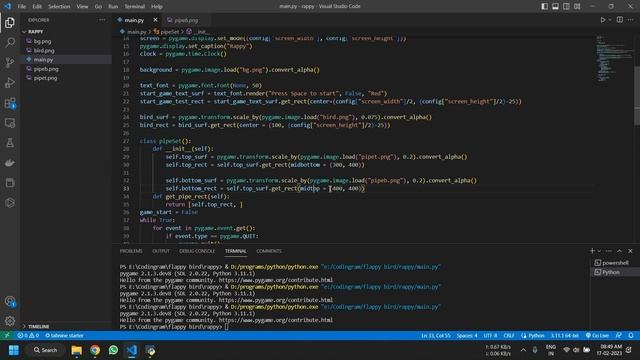Click errors and warnings status item
The image size is (640, 360).
click(x=28, y=336)
